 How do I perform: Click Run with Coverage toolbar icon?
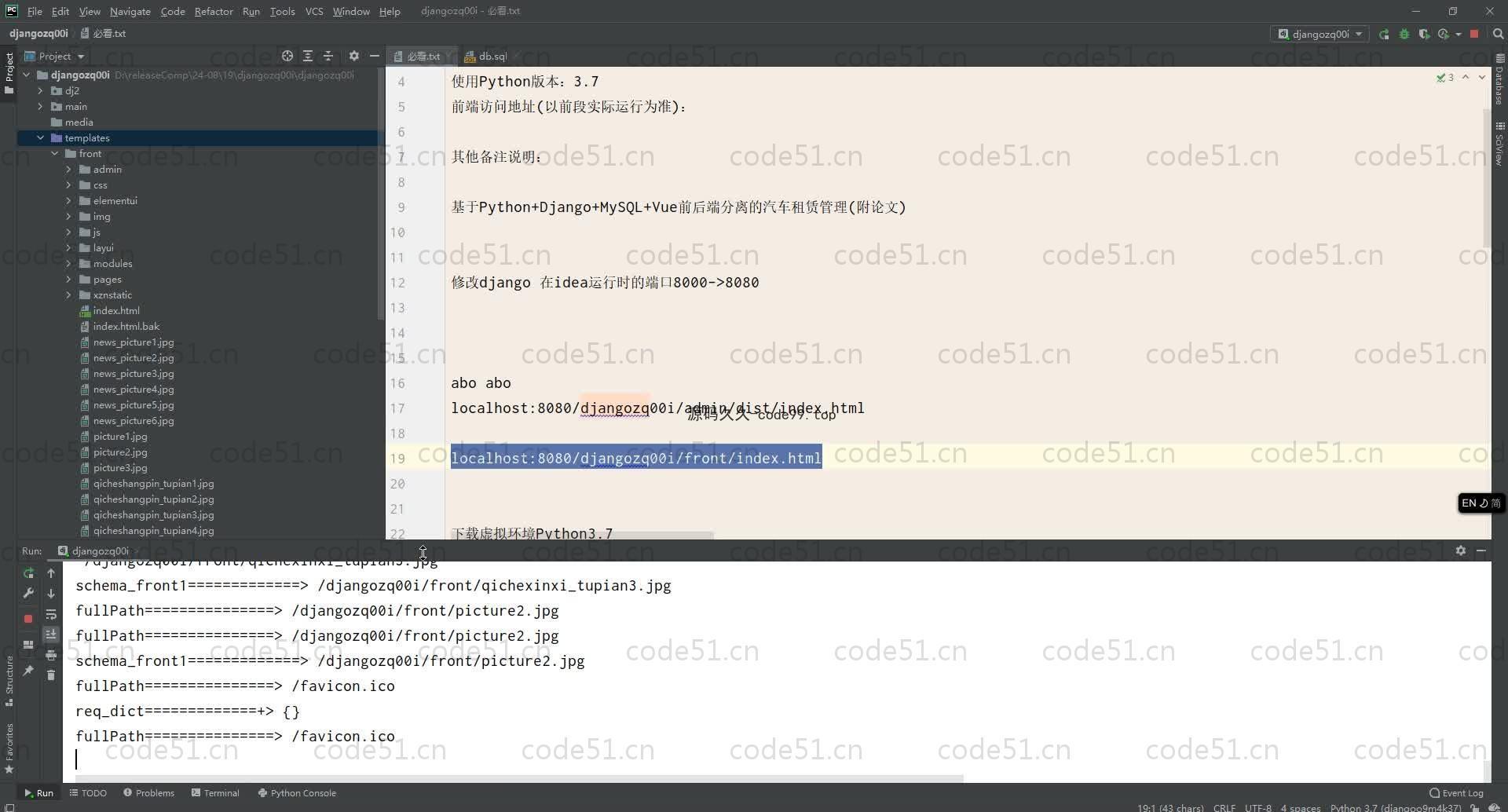1424,34
